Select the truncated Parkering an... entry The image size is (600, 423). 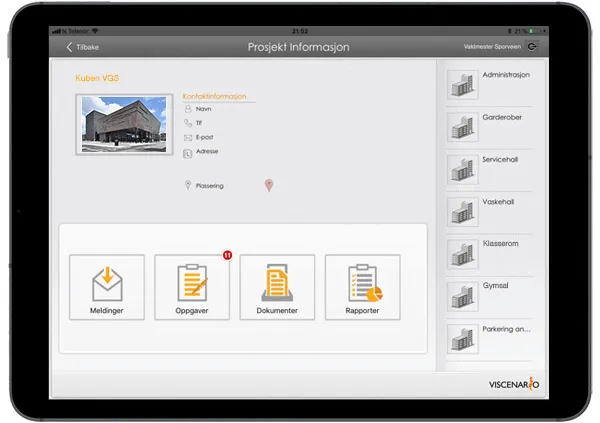click(489, 339)
